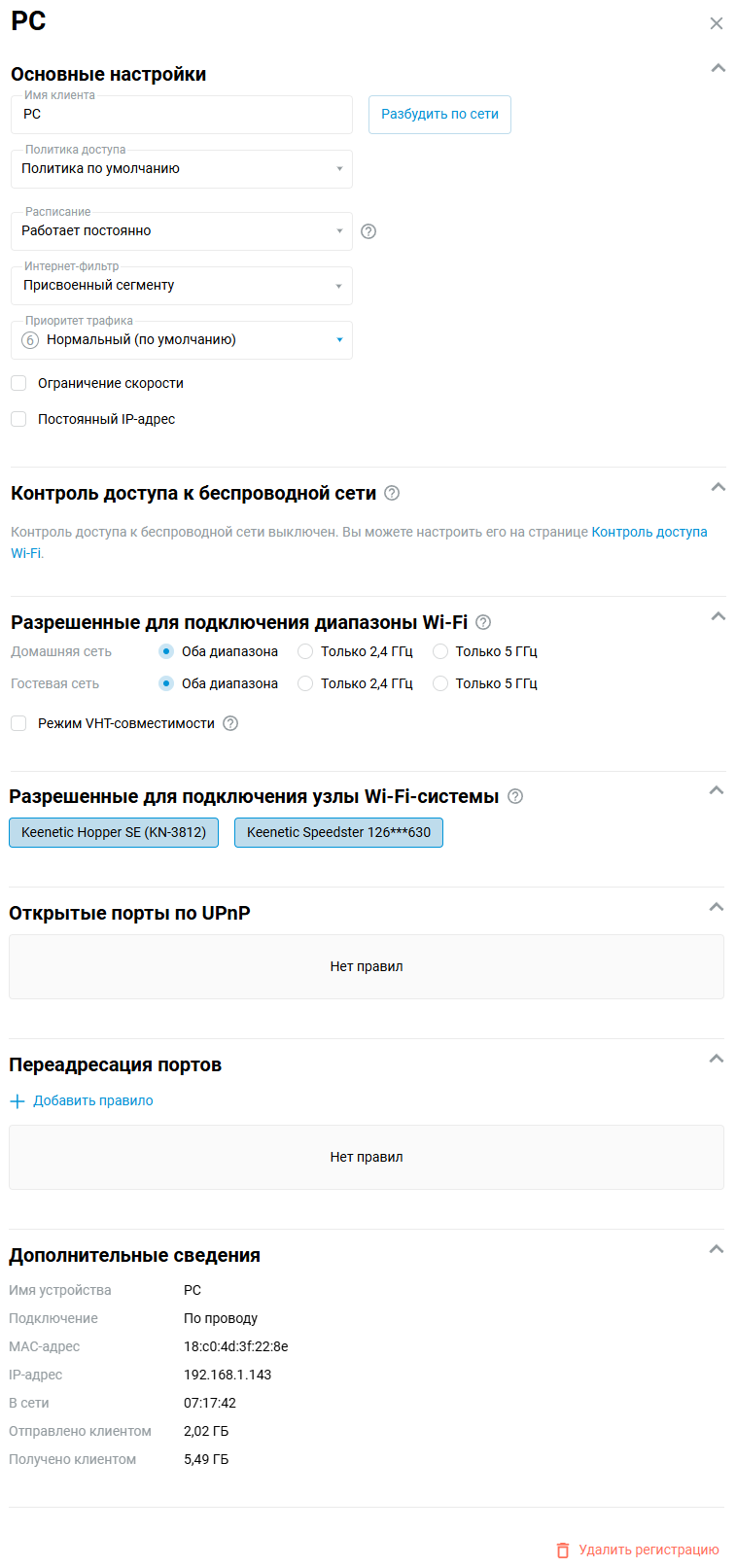Close the PC client settings panel
The image size is (736, 1568).
pyautogui.click(x=717, y=23)
